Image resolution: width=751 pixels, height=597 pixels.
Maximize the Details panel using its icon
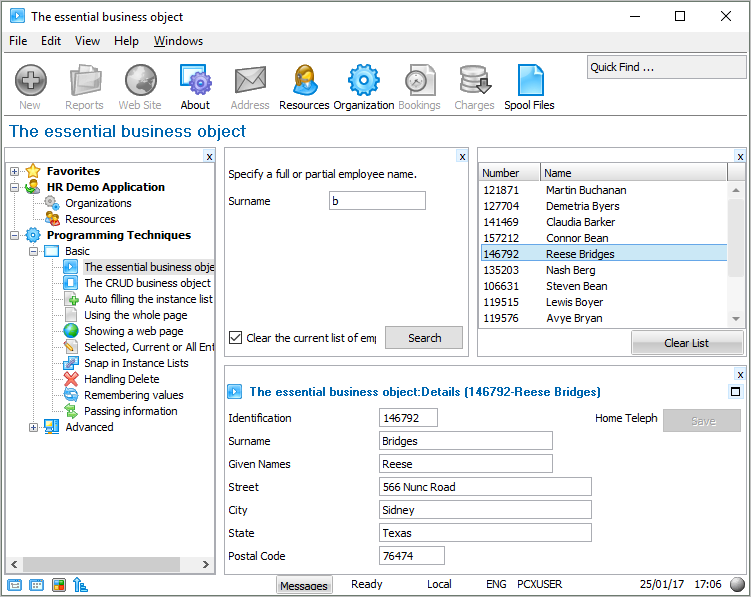(736, 392)
